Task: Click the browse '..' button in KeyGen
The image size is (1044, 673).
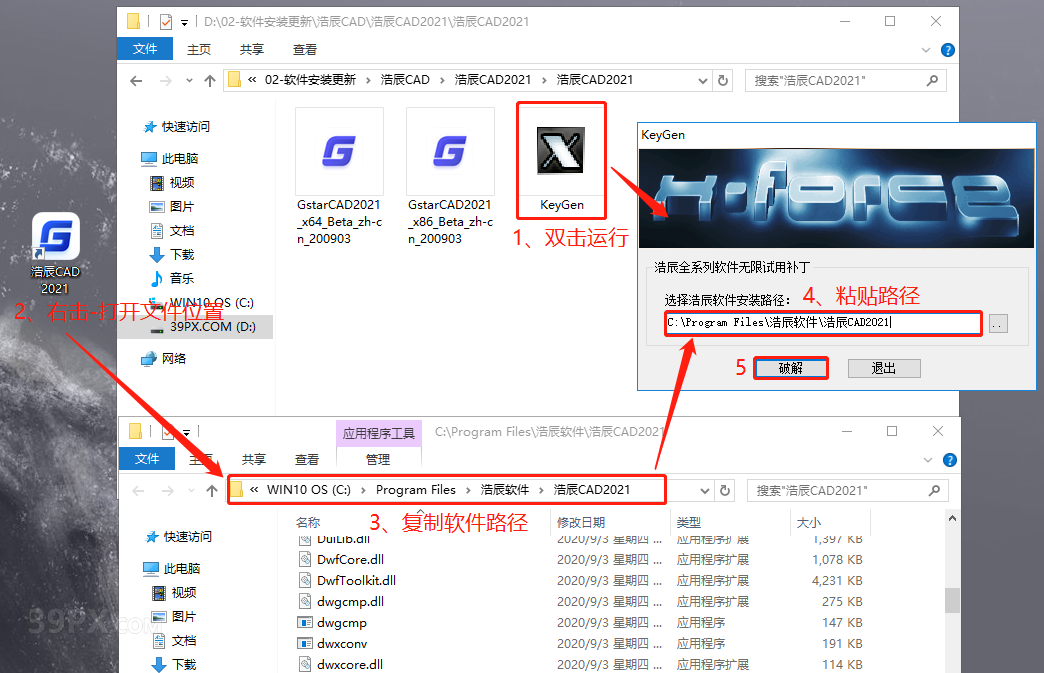Action: pos(998,324)
